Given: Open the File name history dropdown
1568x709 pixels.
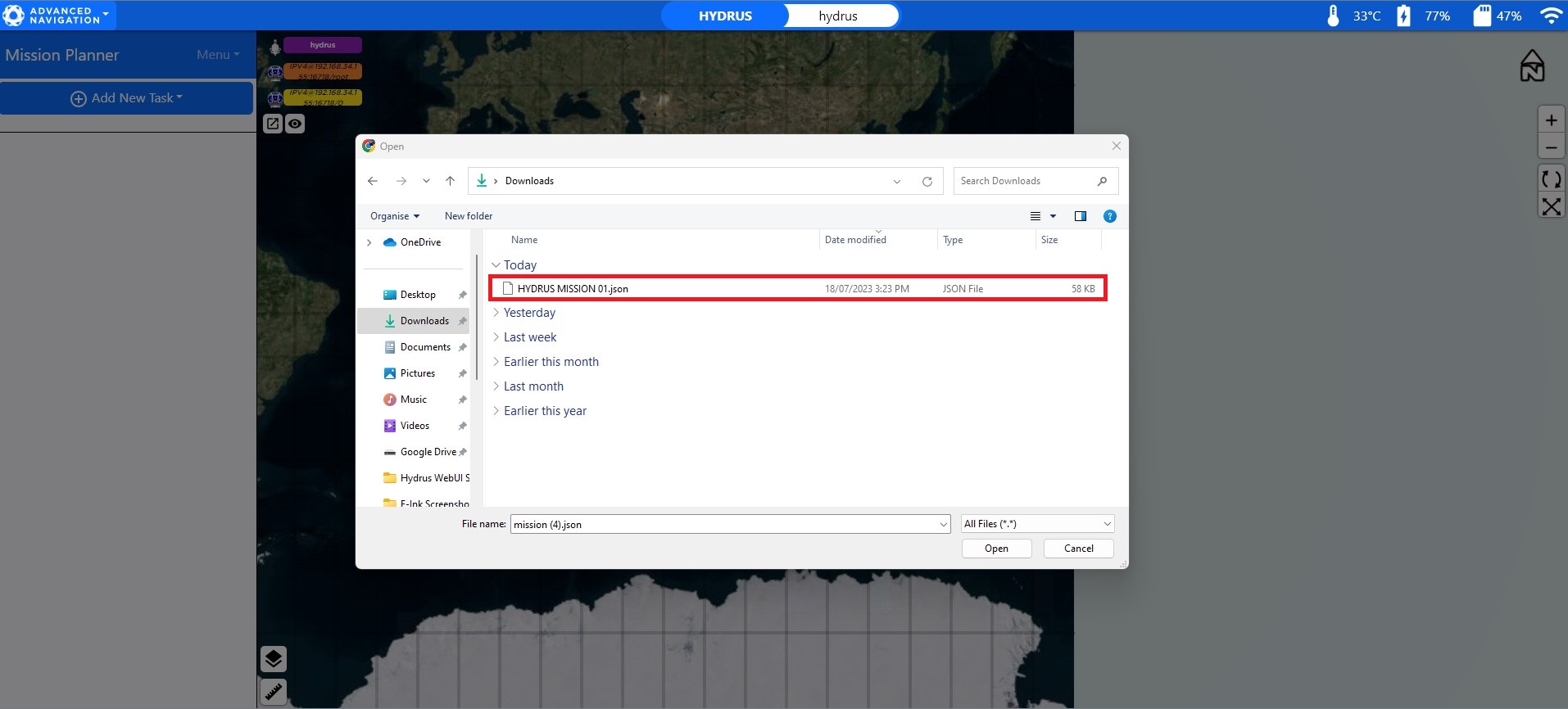Looking at the screenshot, I should (944, 524).
